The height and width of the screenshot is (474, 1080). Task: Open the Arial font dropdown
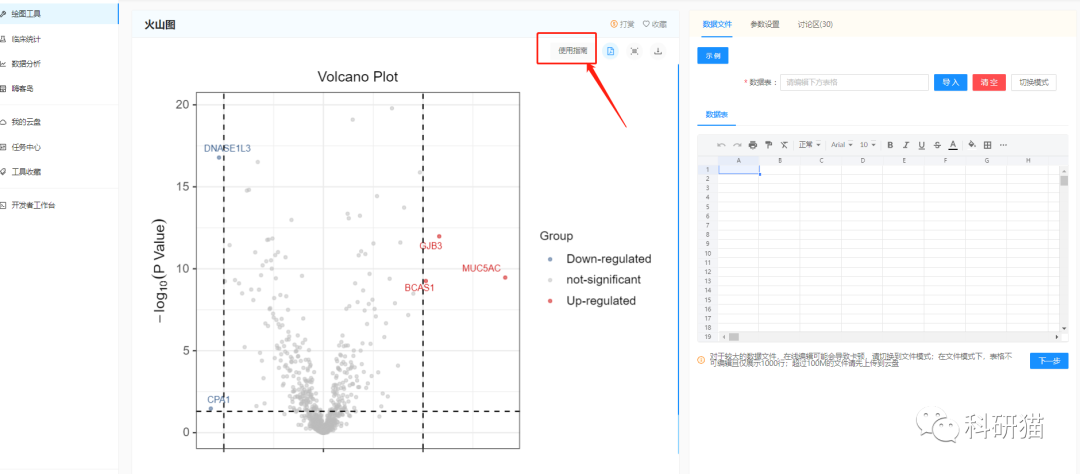tap(842, 145)
